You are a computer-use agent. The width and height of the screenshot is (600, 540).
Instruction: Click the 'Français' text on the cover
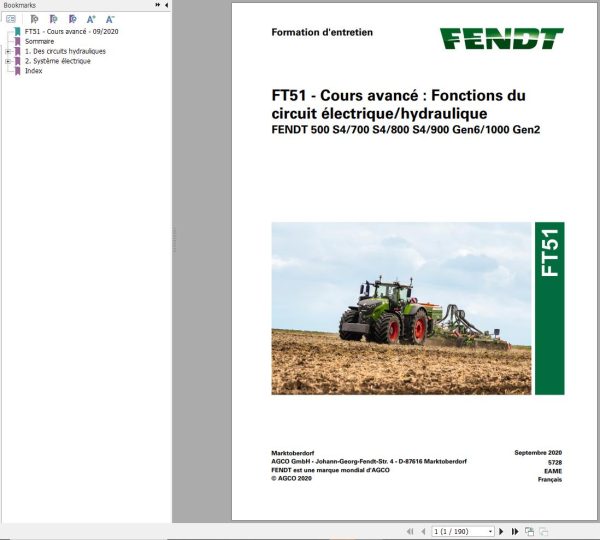tap(550, 480)
